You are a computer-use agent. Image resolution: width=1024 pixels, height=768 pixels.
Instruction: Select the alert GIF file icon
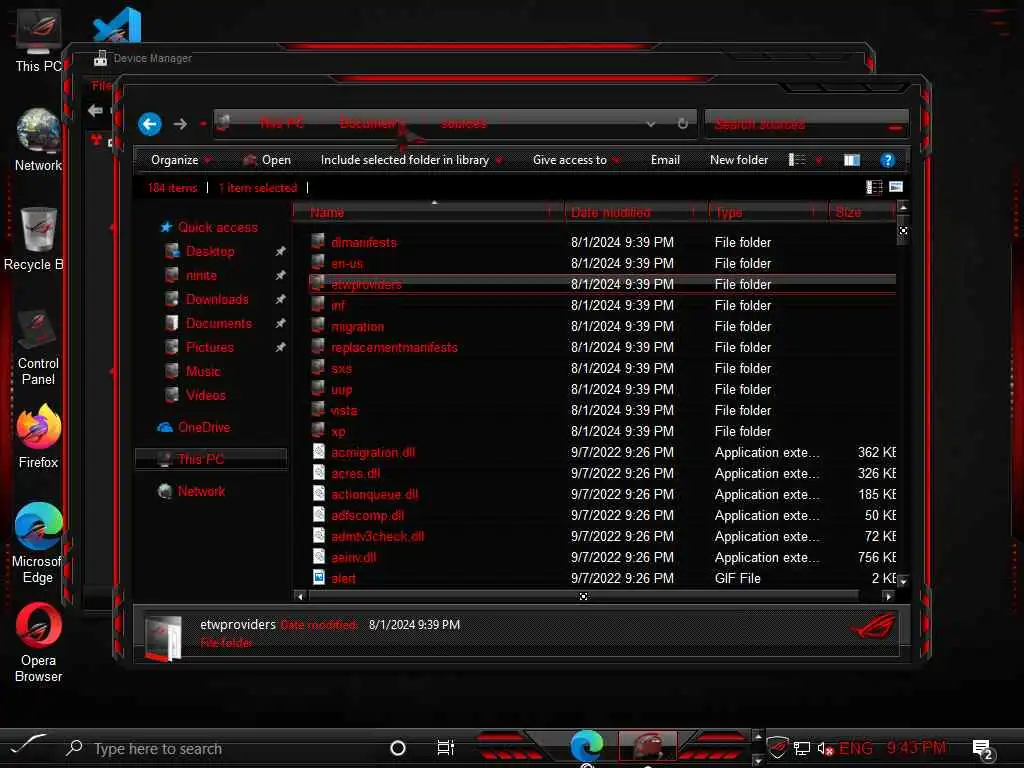point(319,577)
